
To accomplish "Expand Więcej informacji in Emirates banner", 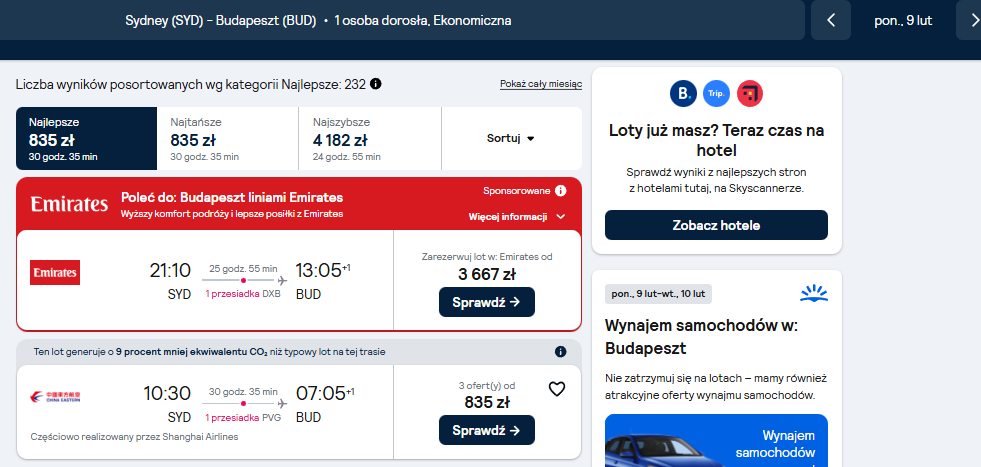I will tap(517, 217).
